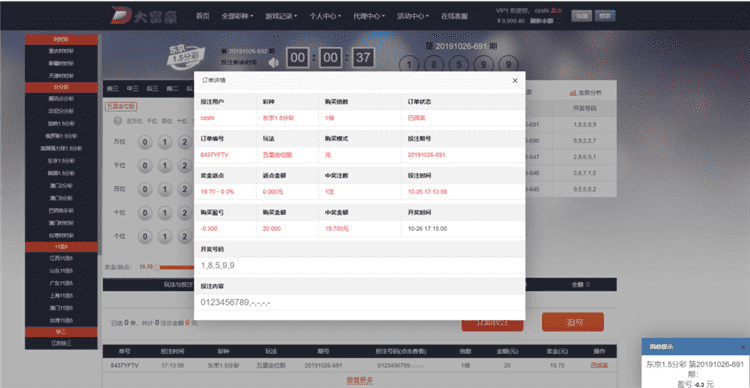The width and height of the screenshot is (750, 388).
Task: Click the red 退出 logout link
Action: [557, 10]
